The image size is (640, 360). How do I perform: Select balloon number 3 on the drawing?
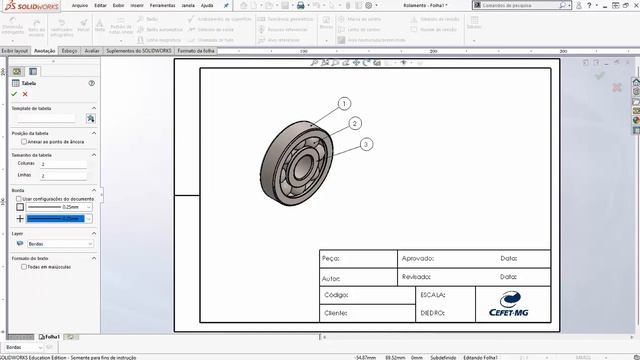point(366,144)
